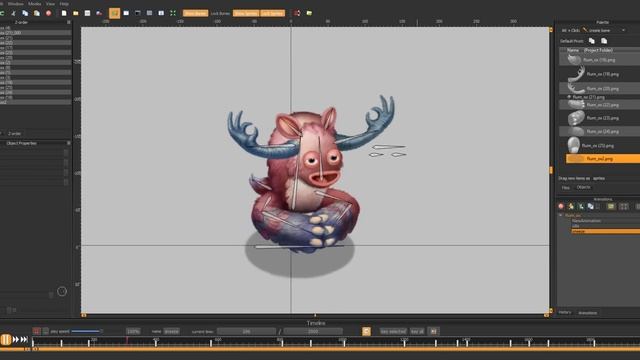Click the red circle toolbar icon
The height and width of the screenshot is (360, 640).
point(49,13)
